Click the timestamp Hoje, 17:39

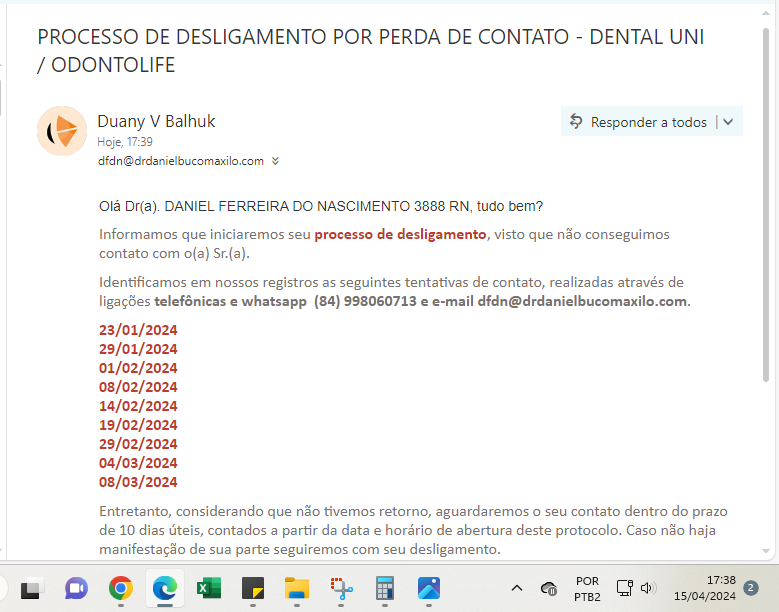pyautogui.click(x=125, y=142)
